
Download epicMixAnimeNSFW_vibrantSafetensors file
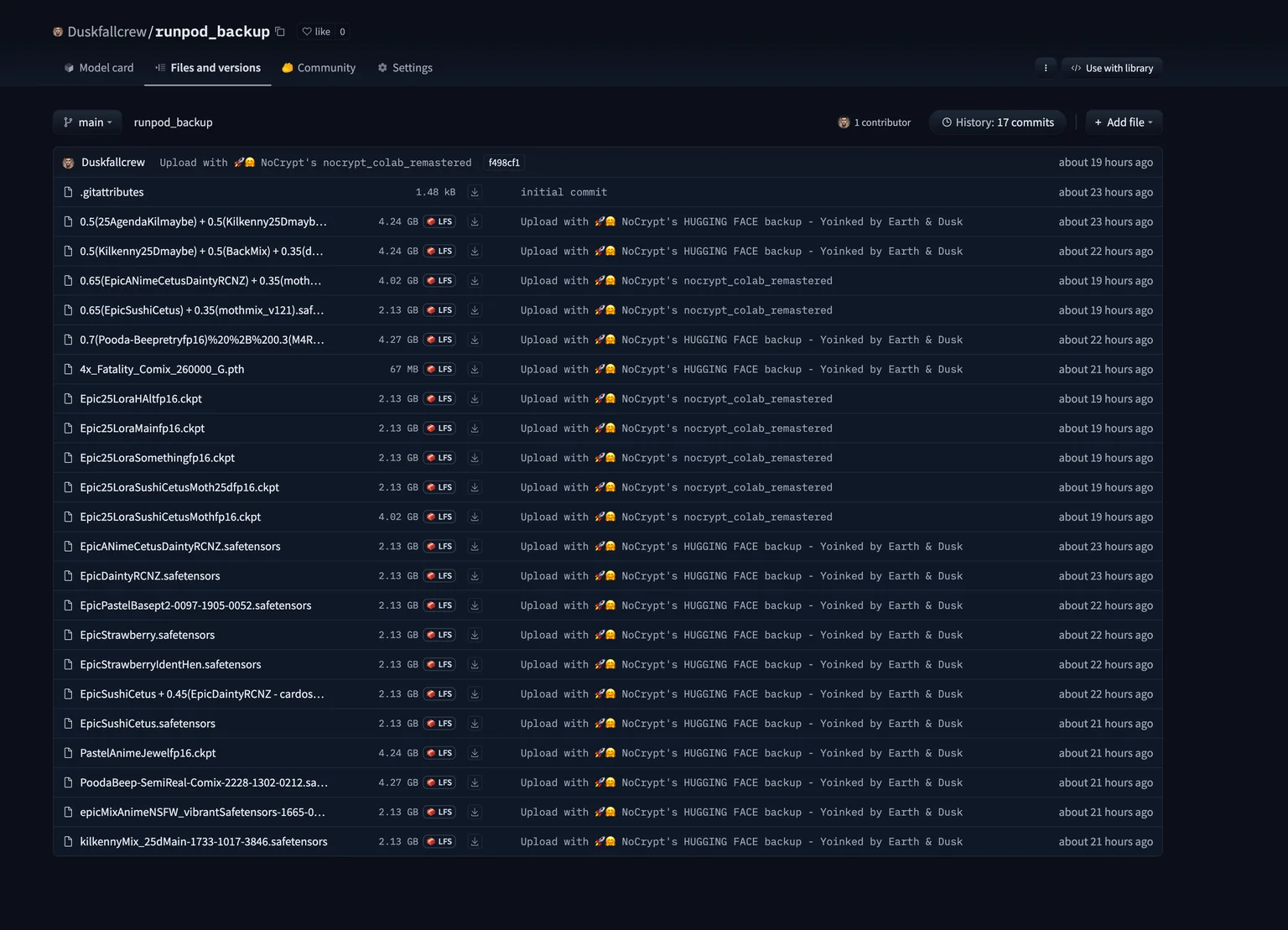click(x=475, y=812)
